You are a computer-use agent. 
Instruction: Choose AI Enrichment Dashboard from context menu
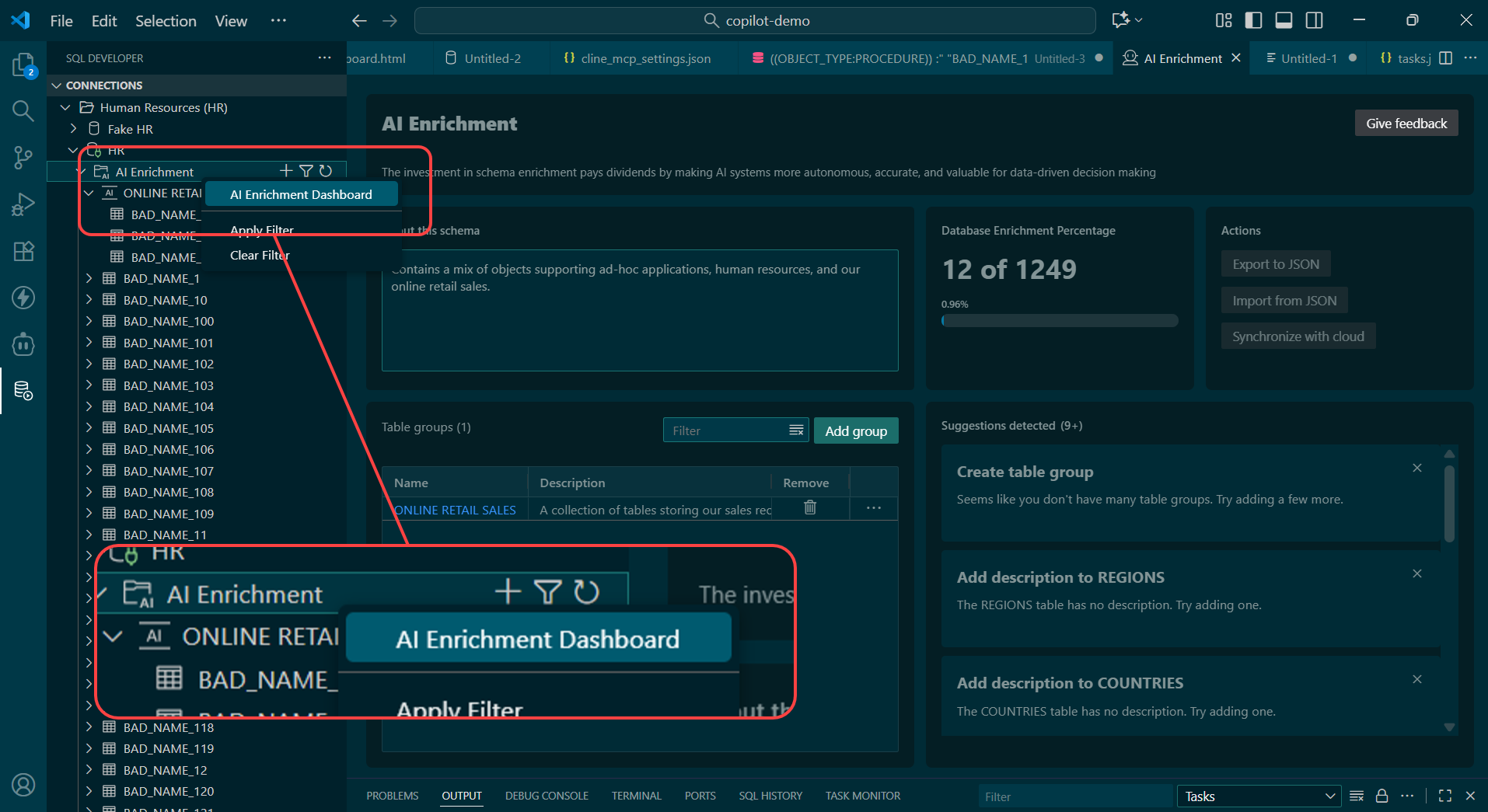(301, 194)
